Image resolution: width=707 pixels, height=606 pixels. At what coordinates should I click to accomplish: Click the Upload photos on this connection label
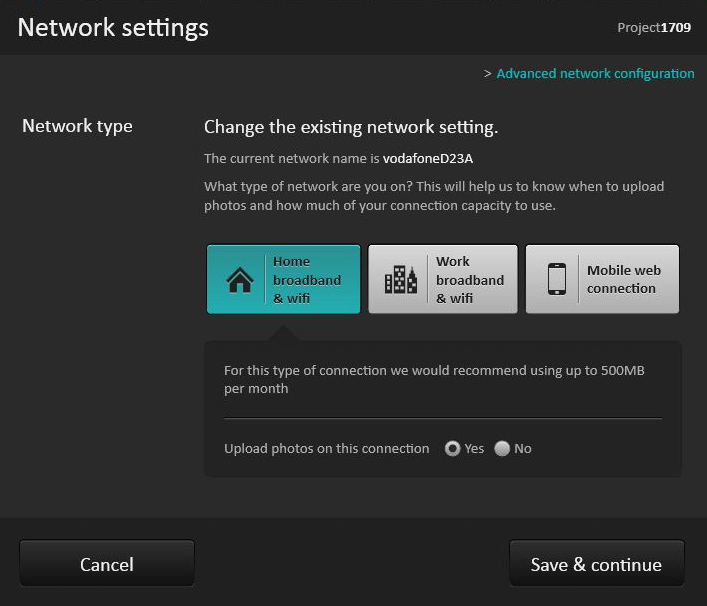326,449
